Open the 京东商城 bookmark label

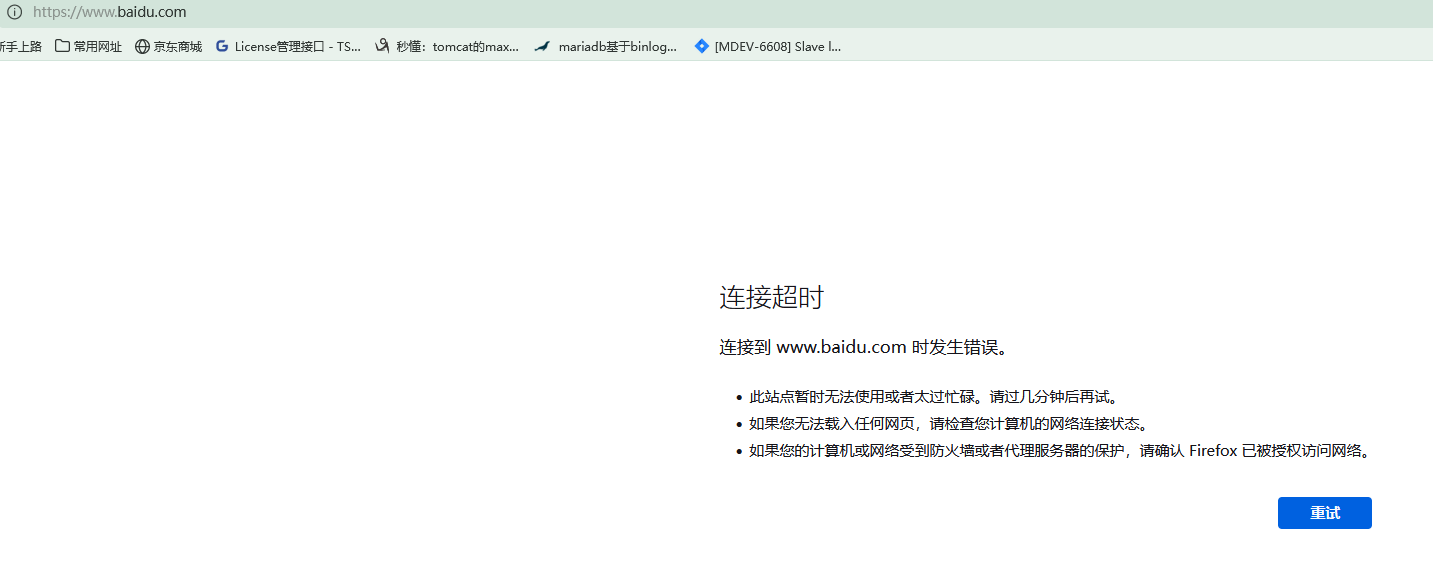coord(177,46)
